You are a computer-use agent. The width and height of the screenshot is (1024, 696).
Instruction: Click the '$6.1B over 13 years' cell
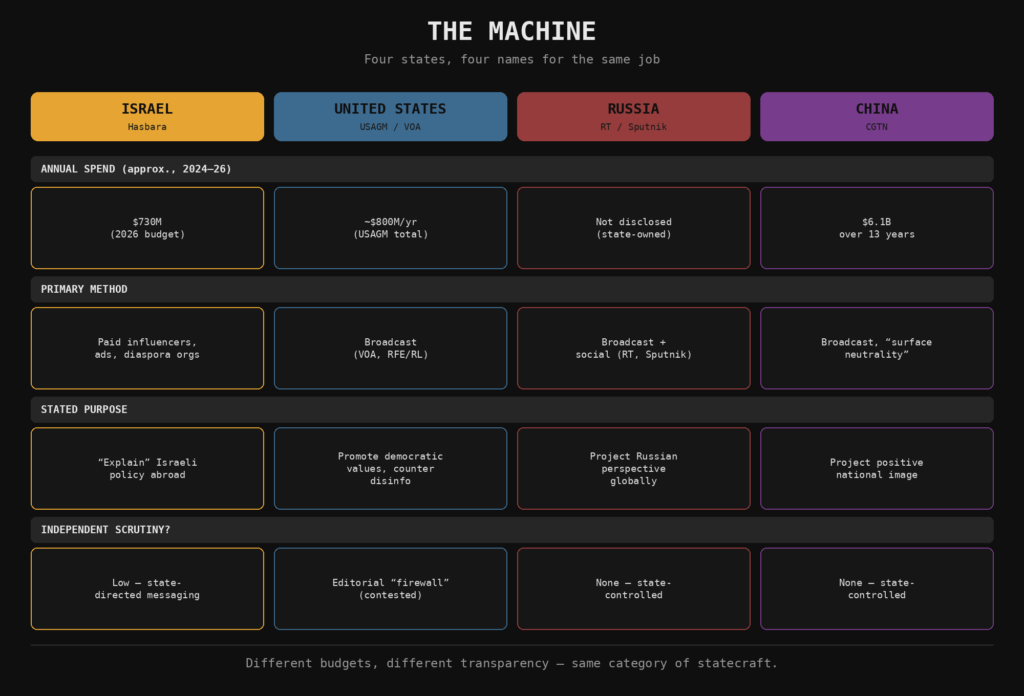point(877,228)
